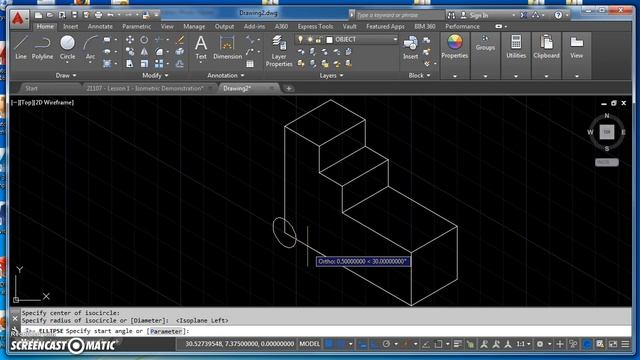Open the OBJECT layer dropdown list
This screenshot has height=360, width=640.
pos(395,39)
